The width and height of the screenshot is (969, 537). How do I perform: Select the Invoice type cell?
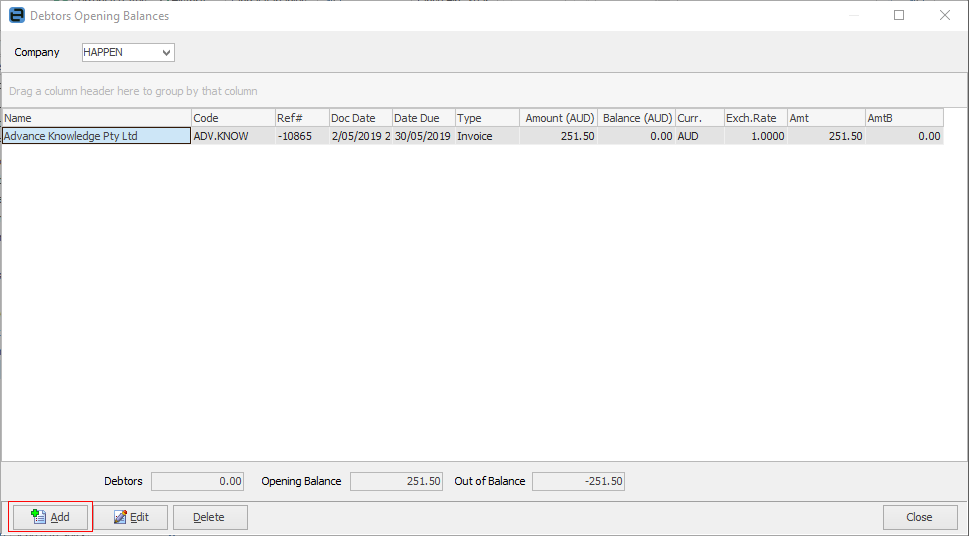(488, 136)
